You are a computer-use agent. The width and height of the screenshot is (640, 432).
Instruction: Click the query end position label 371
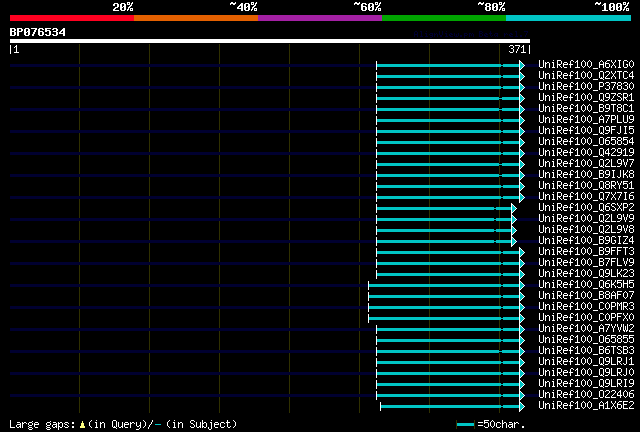tap(517, 49)
